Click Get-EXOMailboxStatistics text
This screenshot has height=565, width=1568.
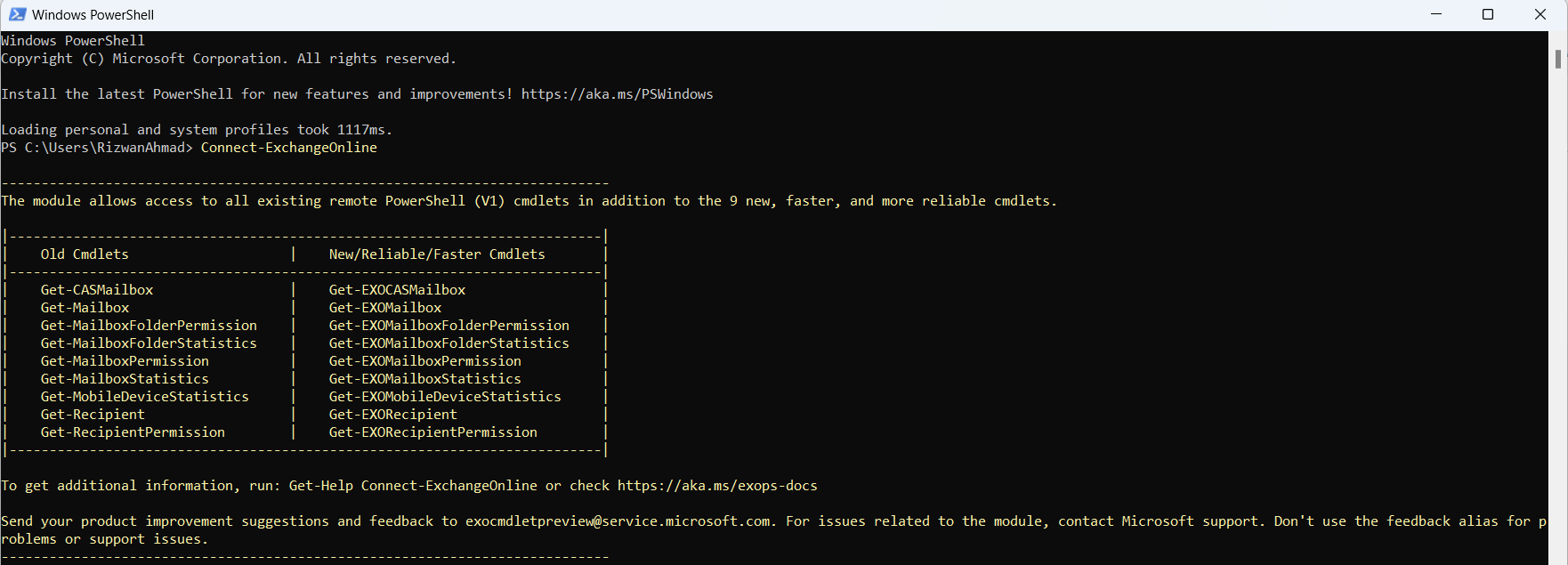[425, 379]
